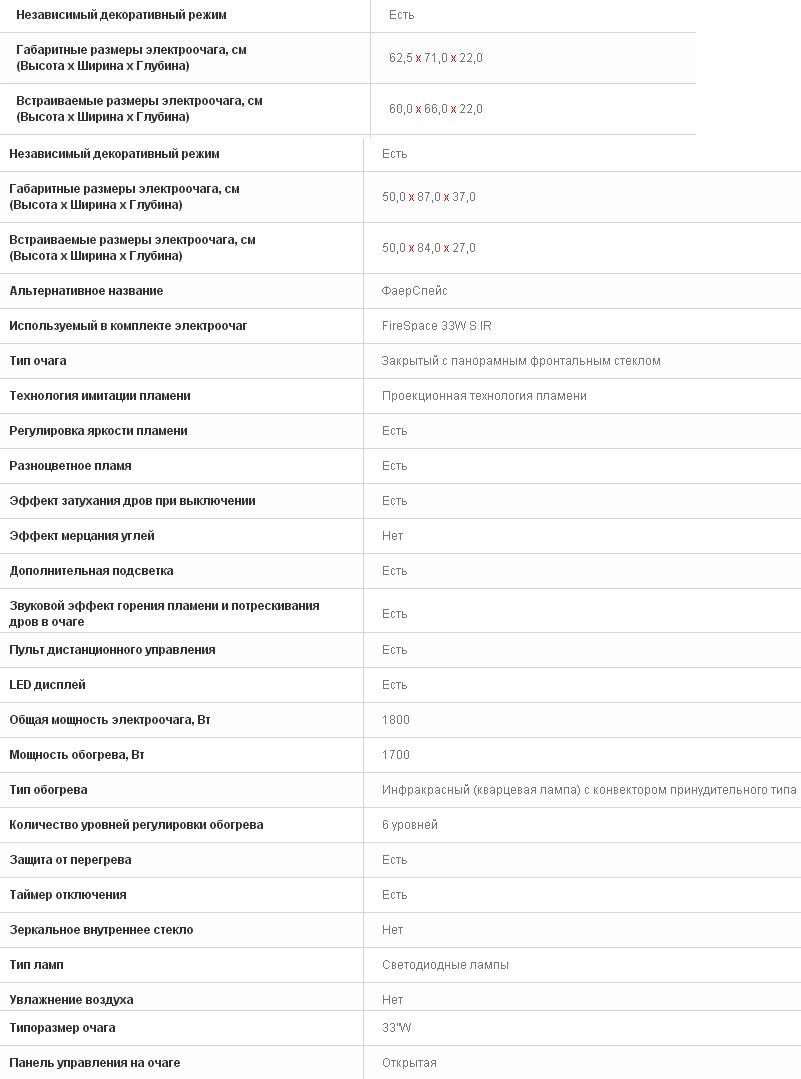Click the "6 уровней" value
801x1079 pixels.
(x=410, y=825)
